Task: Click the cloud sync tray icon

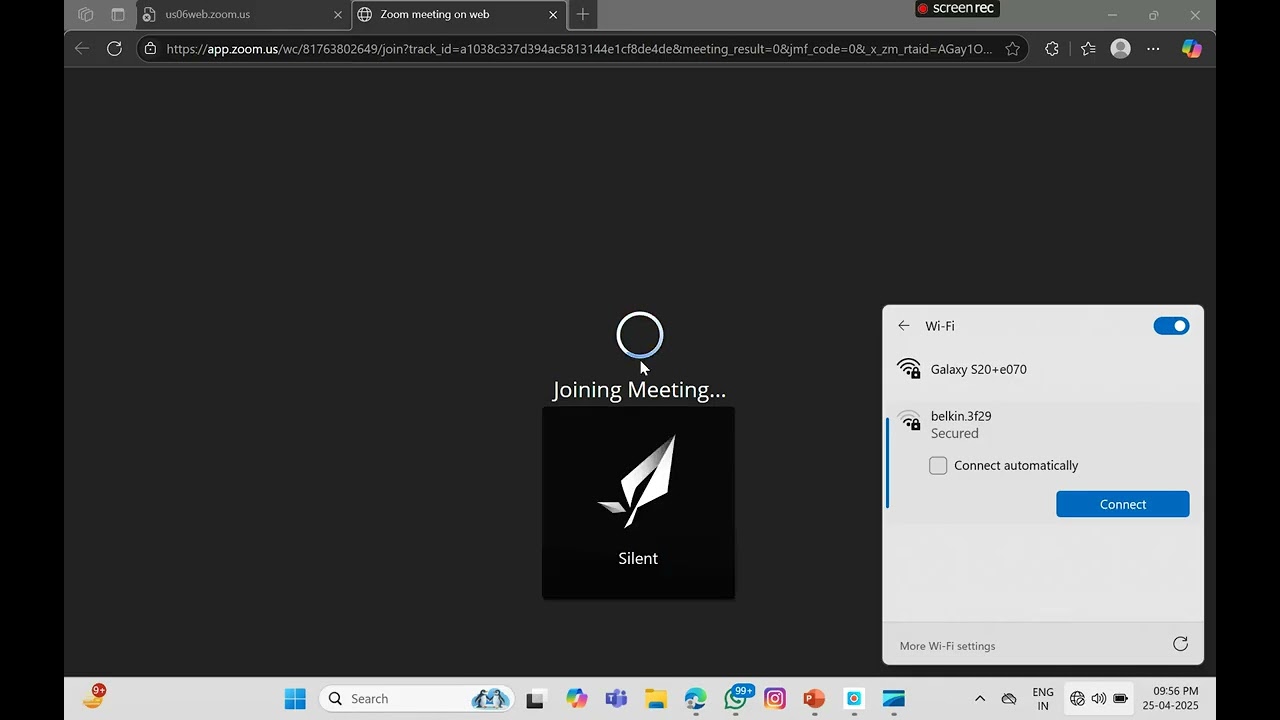Action: tap(1009, 699)
